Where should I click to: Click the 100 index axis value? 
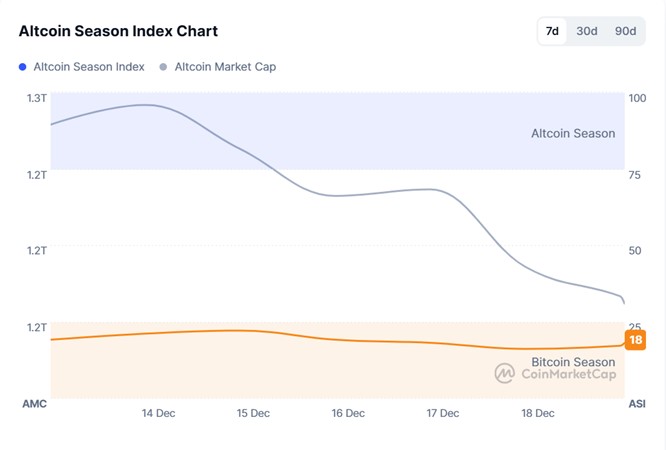pos(637,98)
